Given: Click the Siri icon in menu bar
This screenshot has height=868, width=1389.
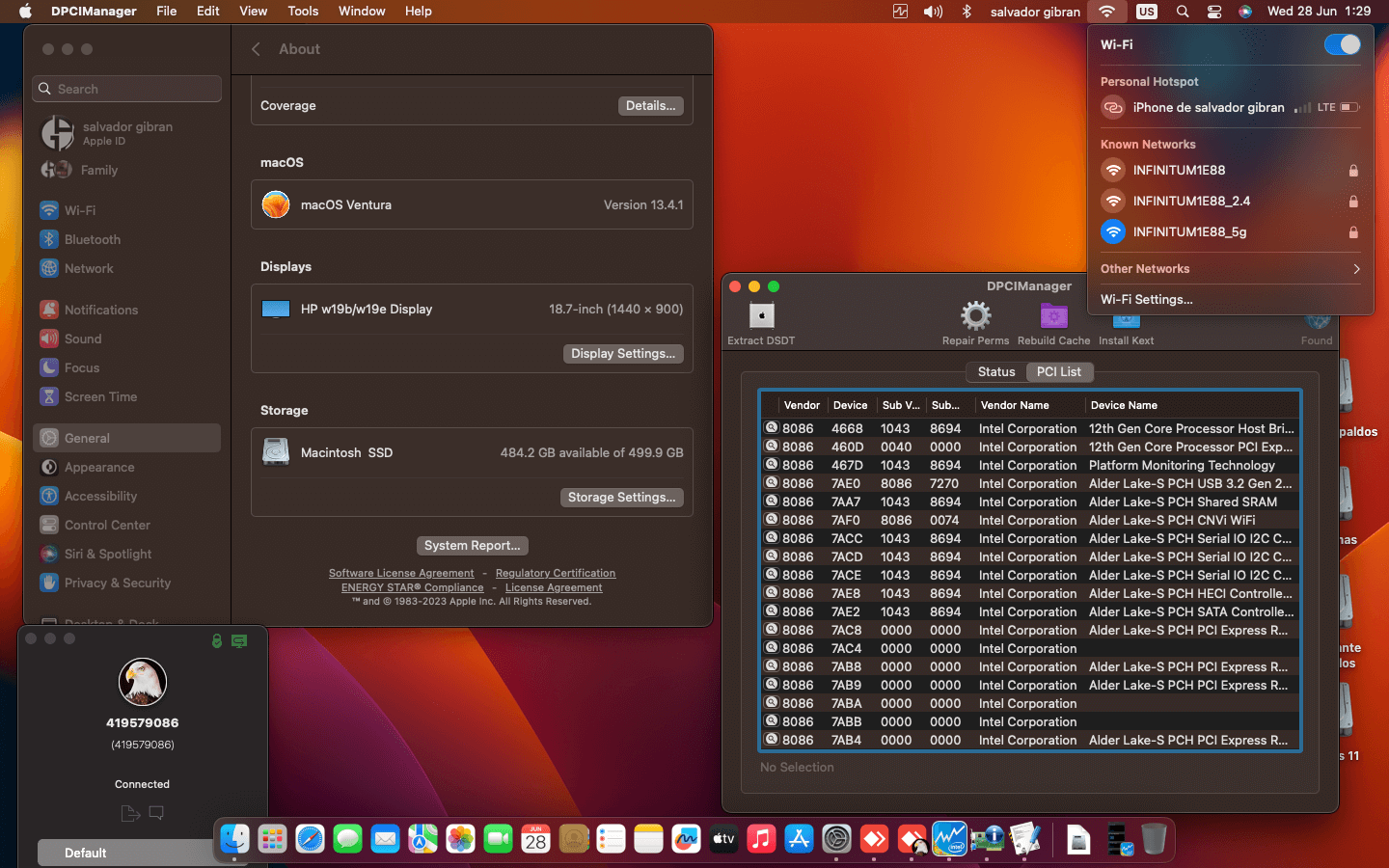Looking at the screenshot, I should pyautogui.click(x=1245, y=12).
